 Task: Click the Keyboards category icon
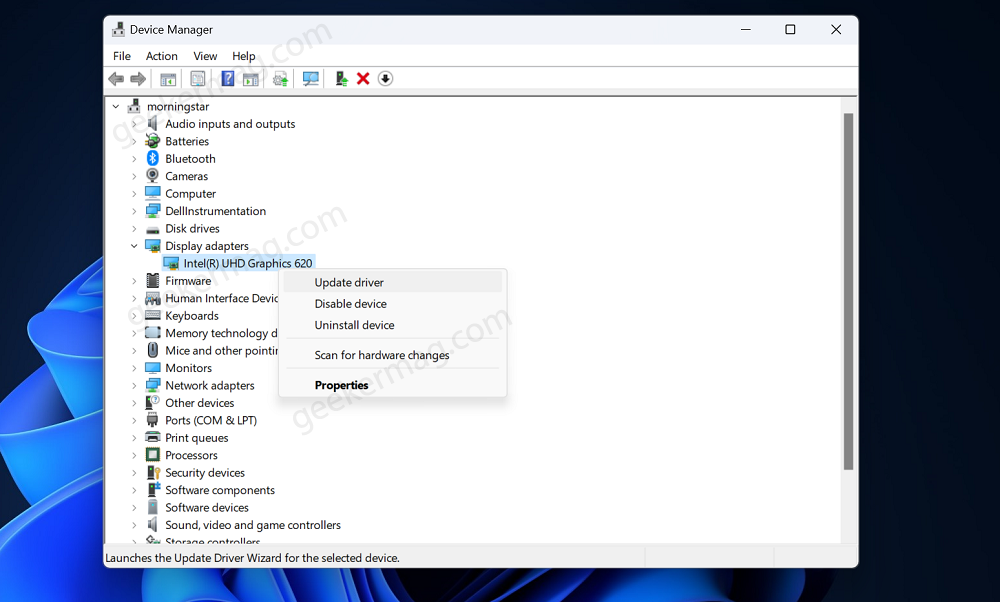152,315
